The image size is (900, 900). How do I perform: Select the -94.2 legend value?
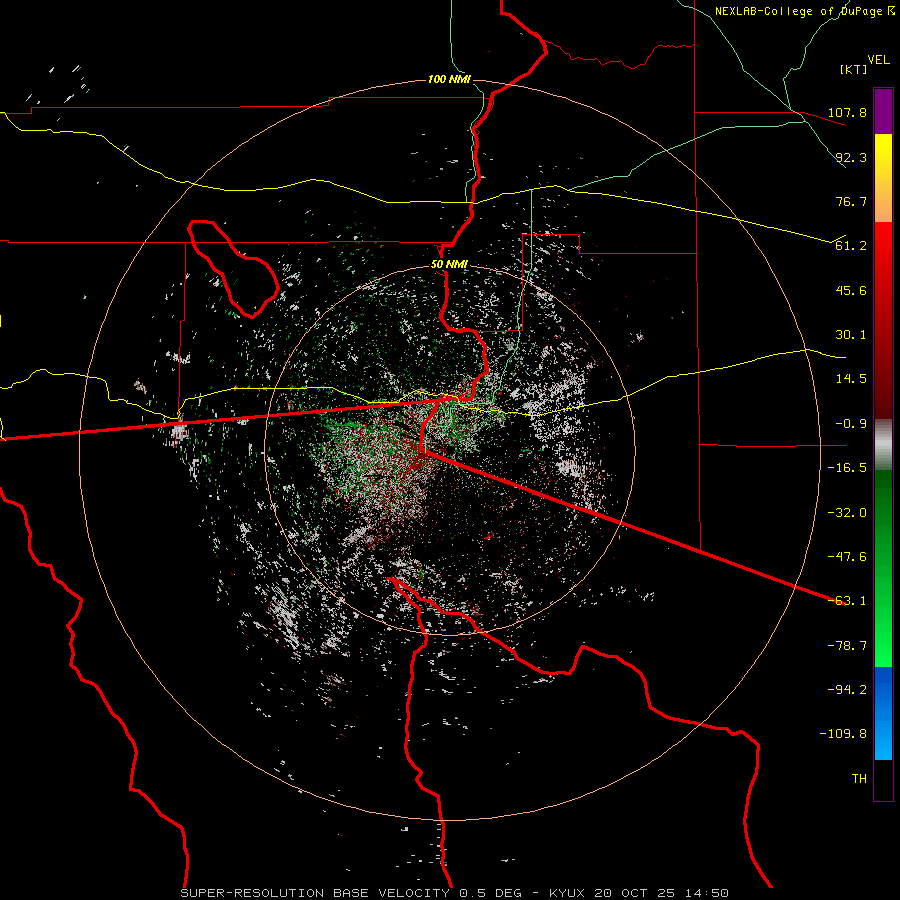click(847, 689)
